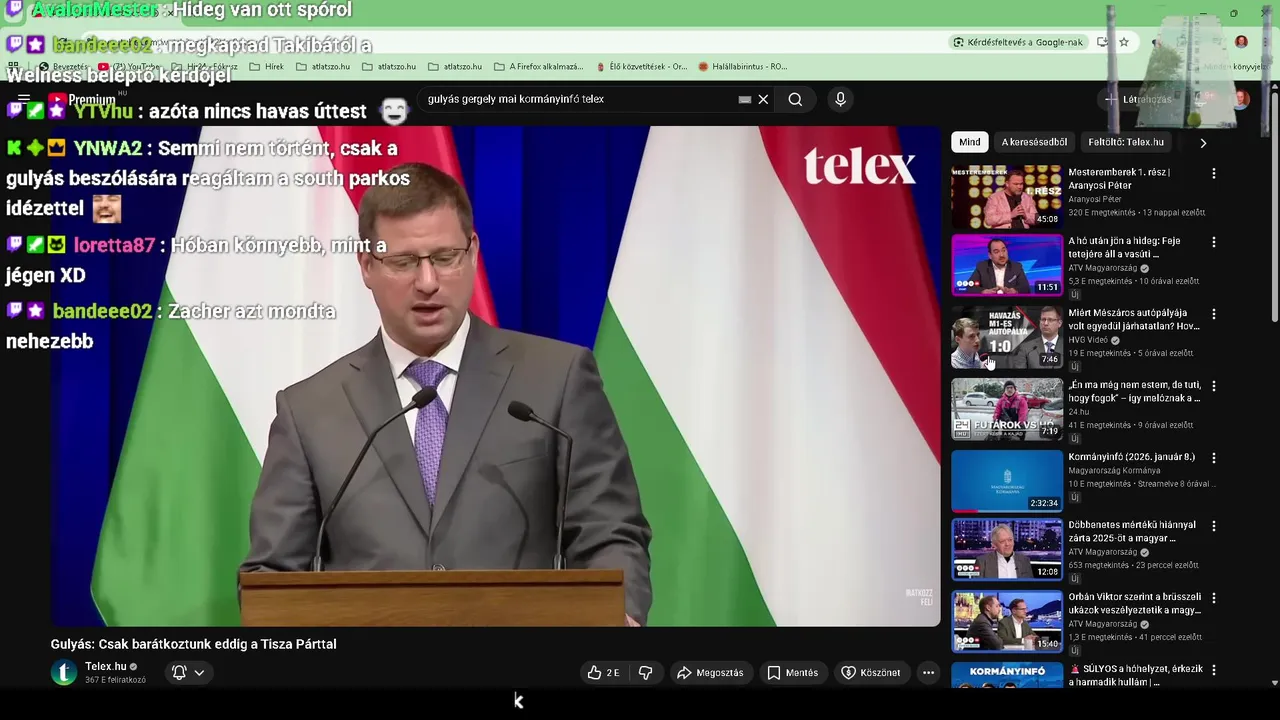Select 'Feltöltő: Telex.hu' filter chip
Viewport: 1280px width, 720px height.
tap(1126, 142)
